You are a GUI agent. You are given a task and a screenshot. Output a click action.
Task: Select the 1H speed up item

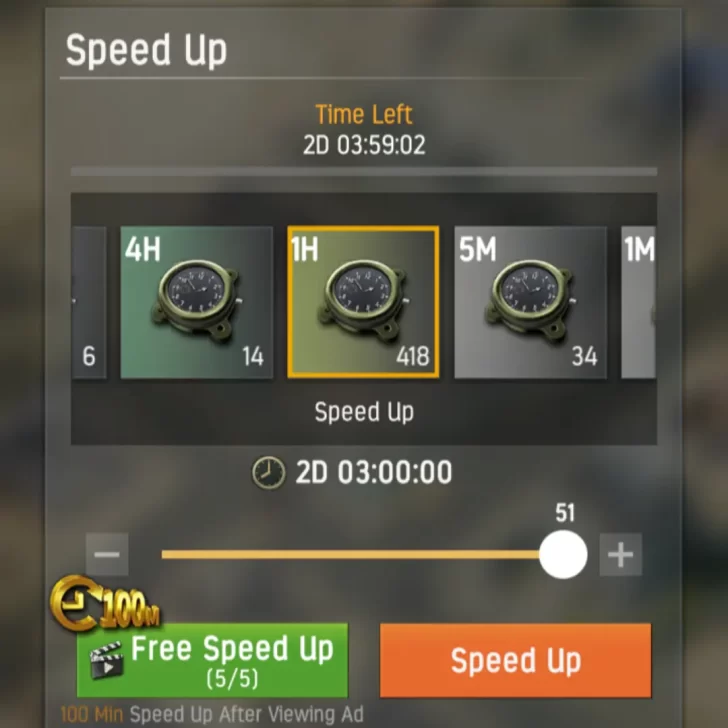tap(363, 302)
